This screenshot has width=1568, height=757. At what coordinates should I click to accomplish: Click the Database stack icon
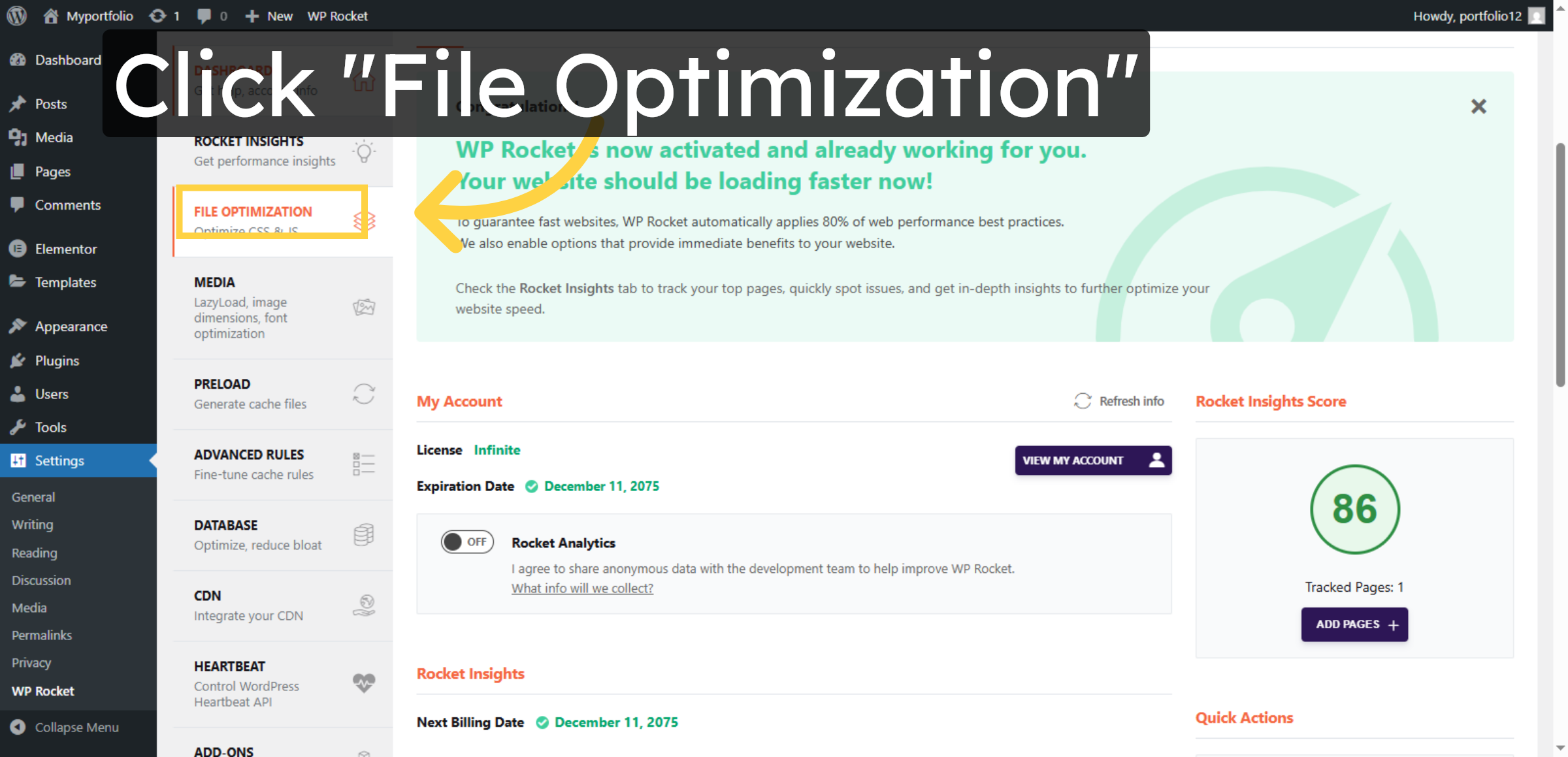tap(364, 534)
